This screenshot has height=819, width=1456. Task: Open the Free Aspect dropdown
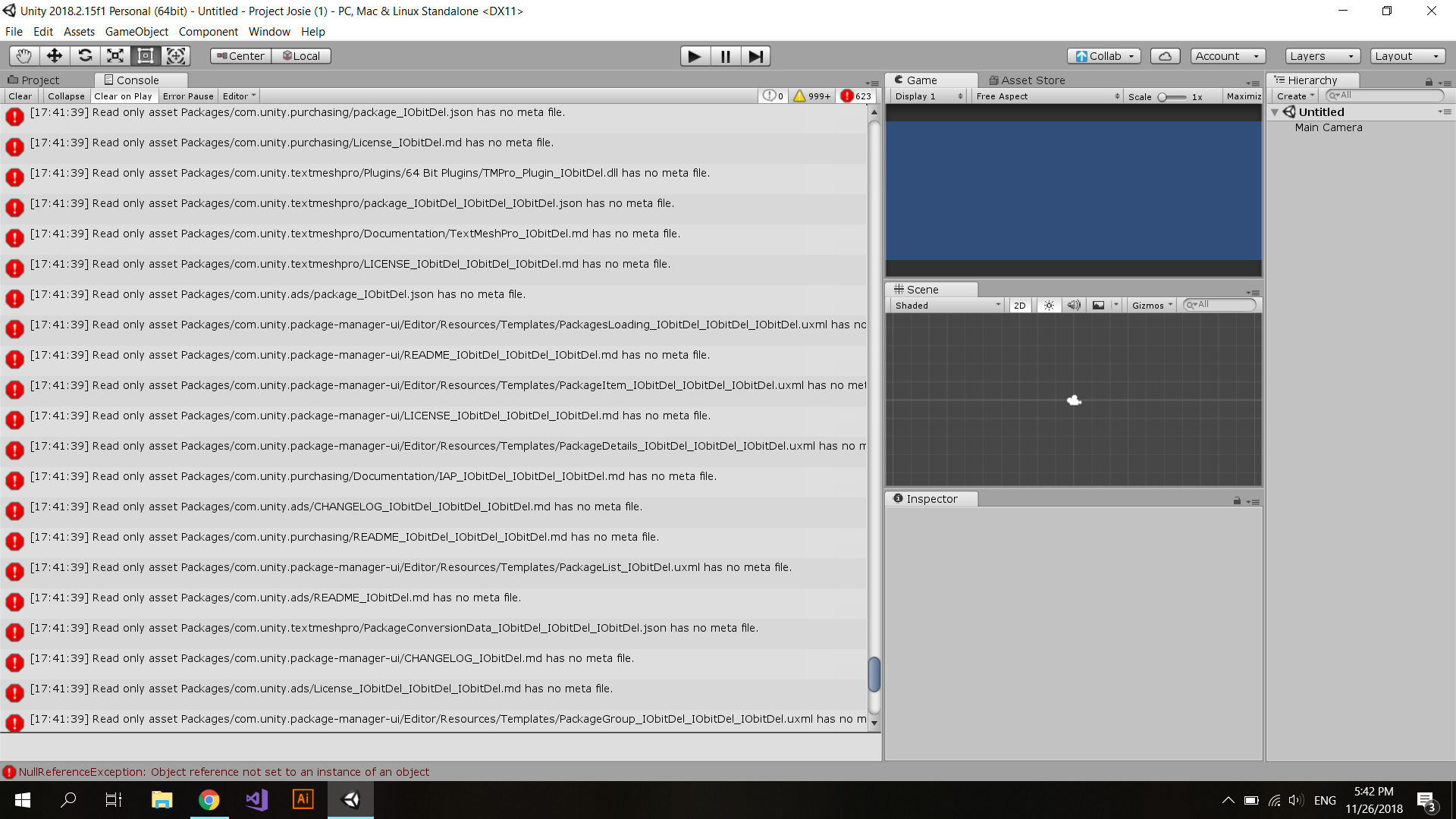(x=1047, y=96)
